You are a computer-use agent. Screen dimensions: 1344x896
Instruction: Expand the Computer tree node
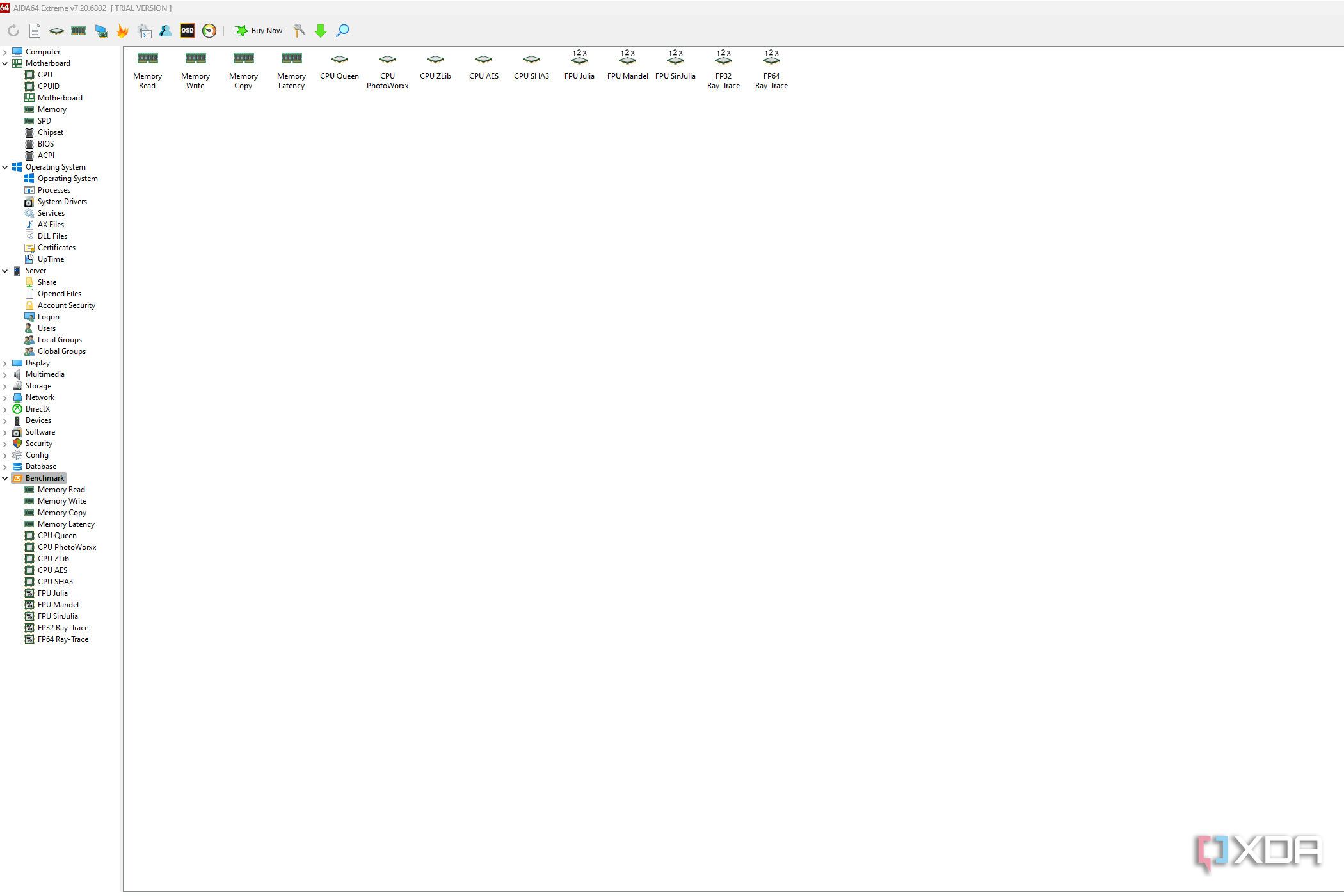click(x=5, y=52)
